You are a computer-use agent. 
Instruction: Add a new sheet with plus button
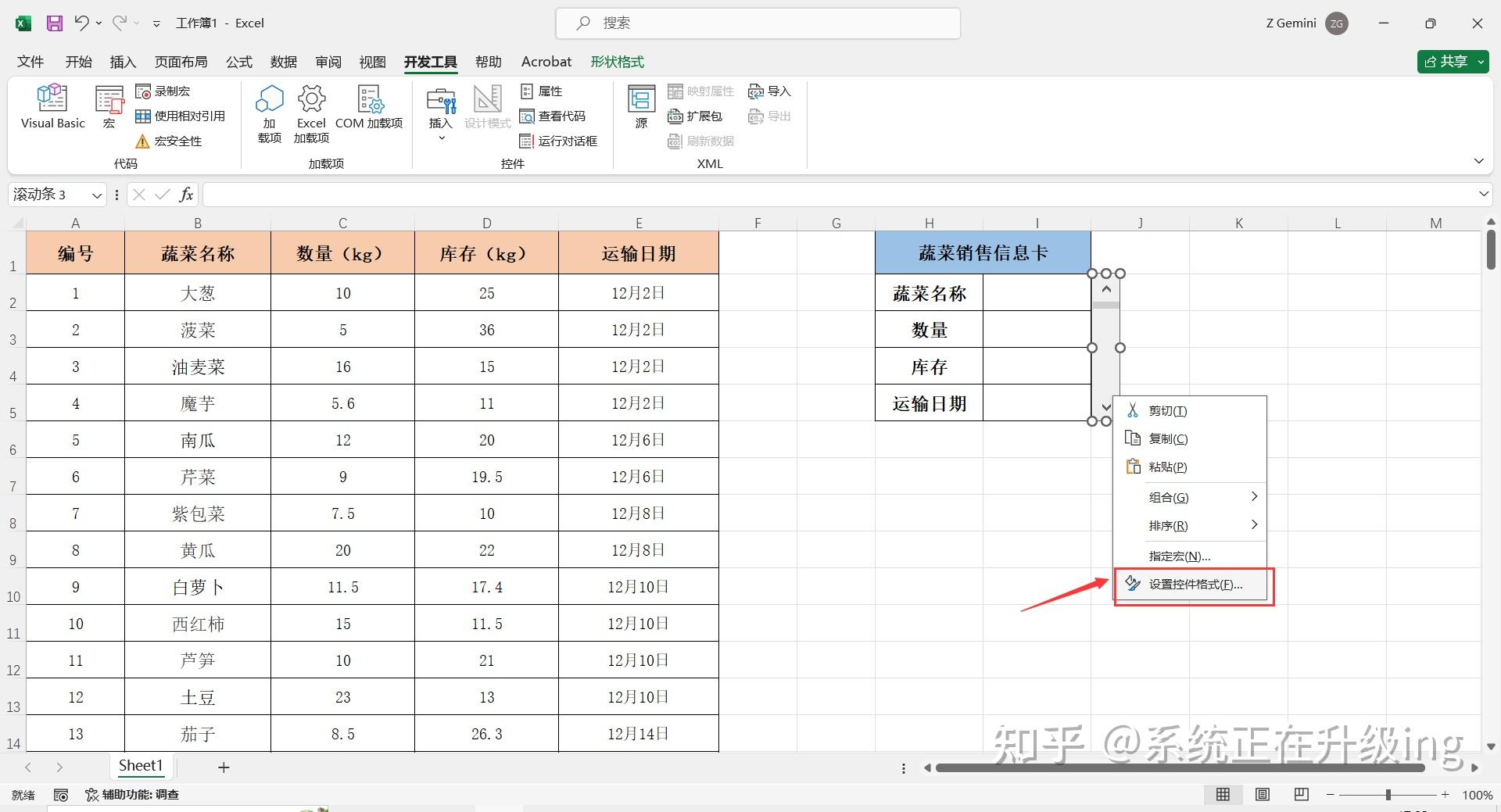tap(224, 767)
